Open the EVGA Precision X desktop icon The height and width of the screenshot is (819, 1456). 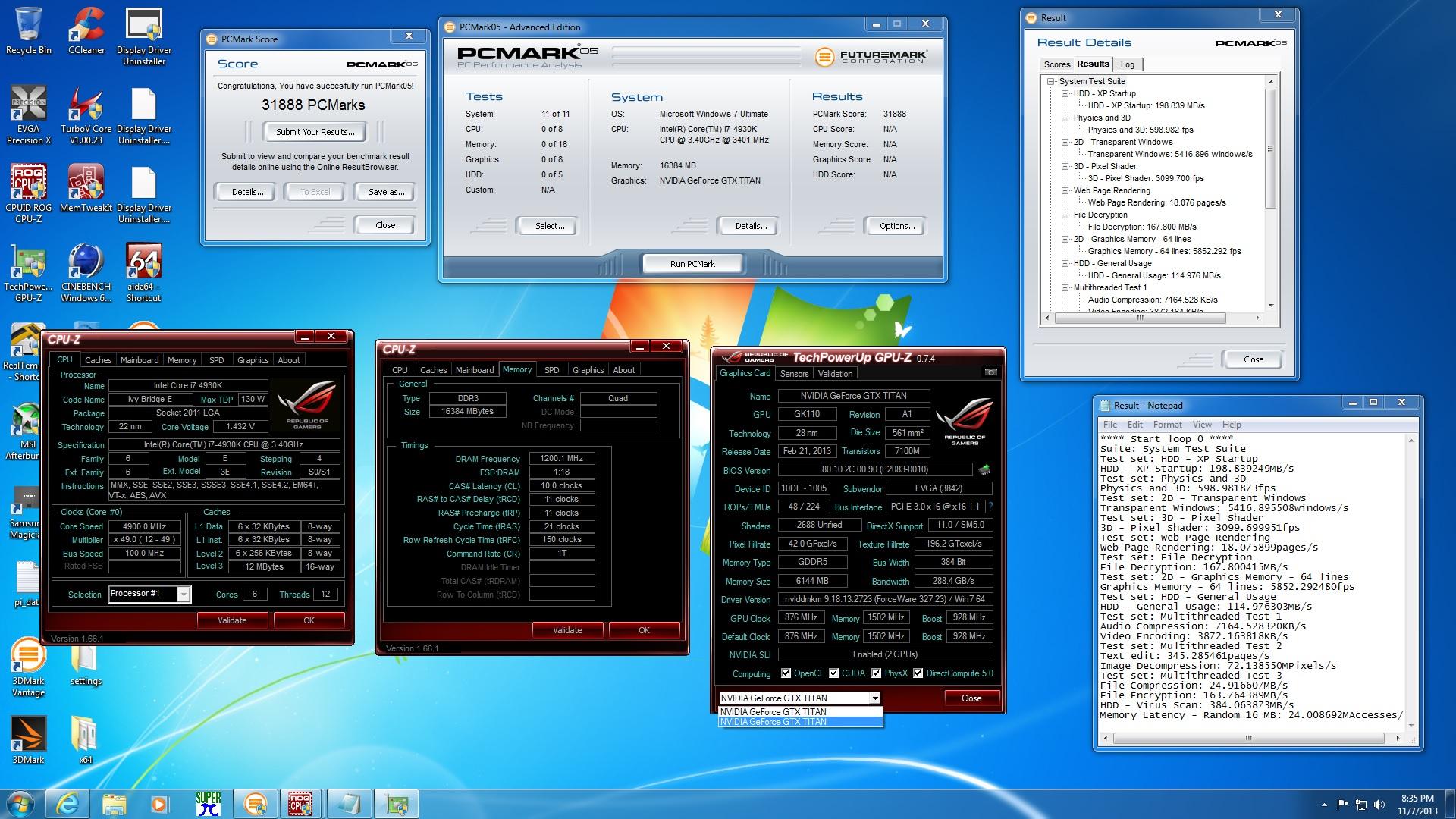click(29, 115)
